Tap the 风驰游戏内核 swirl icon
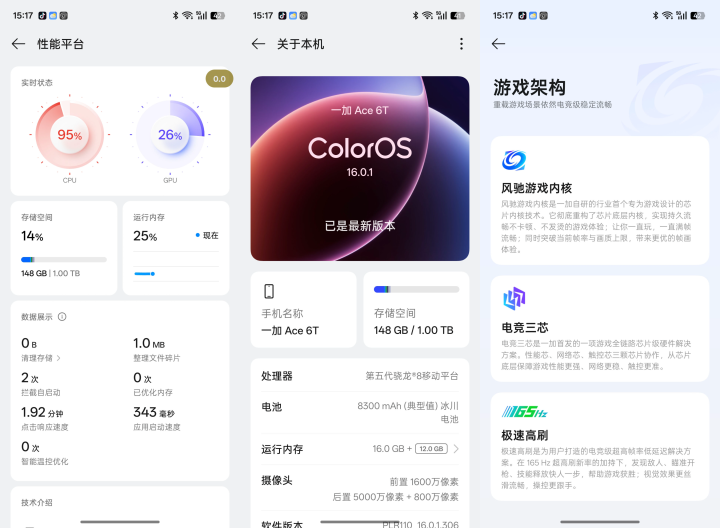 (514, 160)
